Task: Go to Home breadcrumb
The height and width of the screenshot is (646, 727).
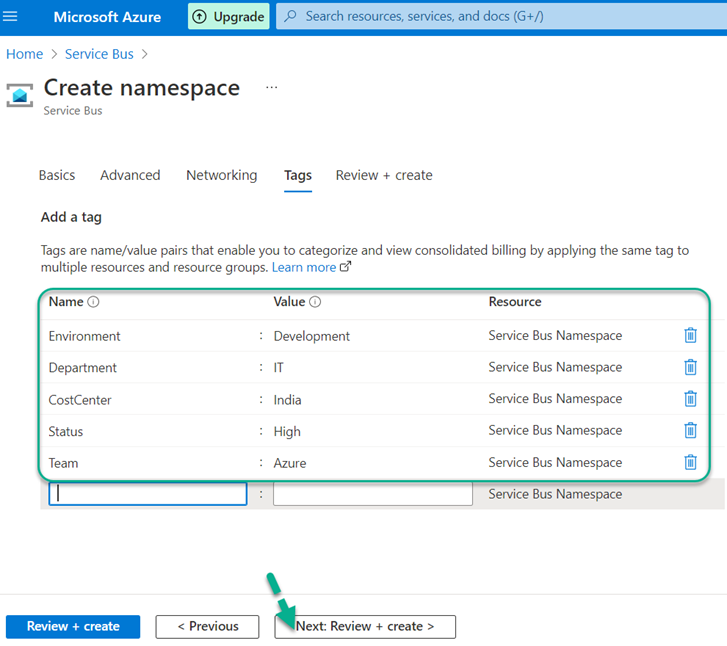Action: (x=24, y=54)
